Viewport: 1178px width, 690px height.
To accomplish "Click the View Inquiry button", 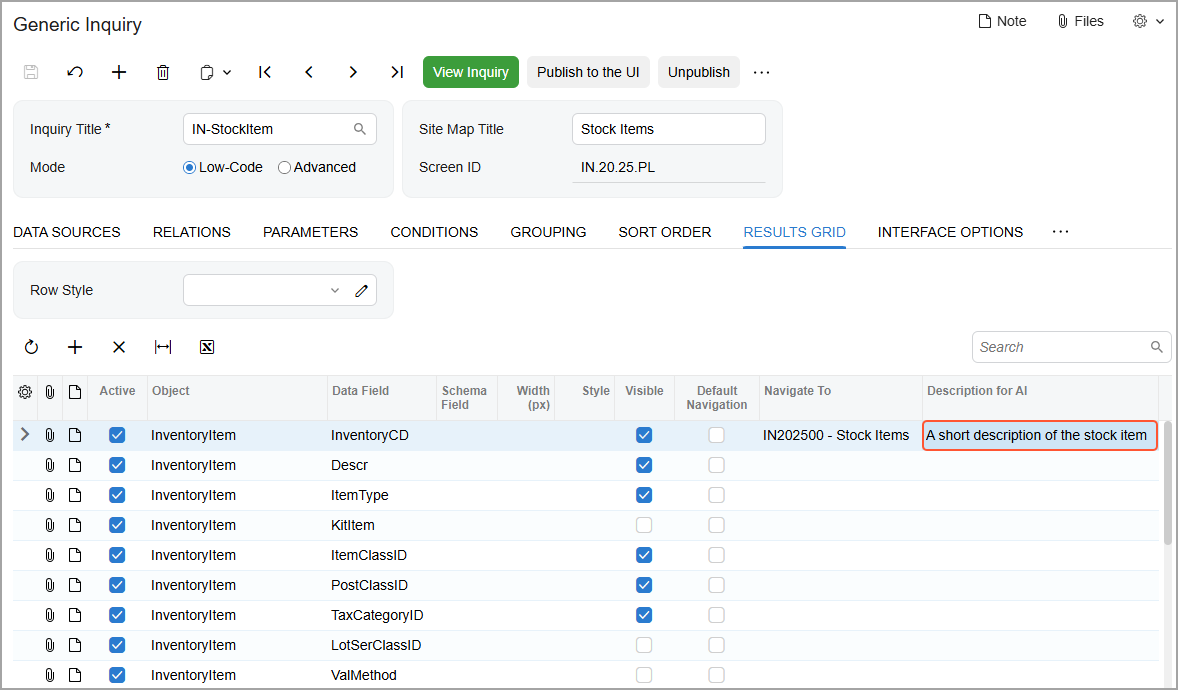I will coord(471,72).
